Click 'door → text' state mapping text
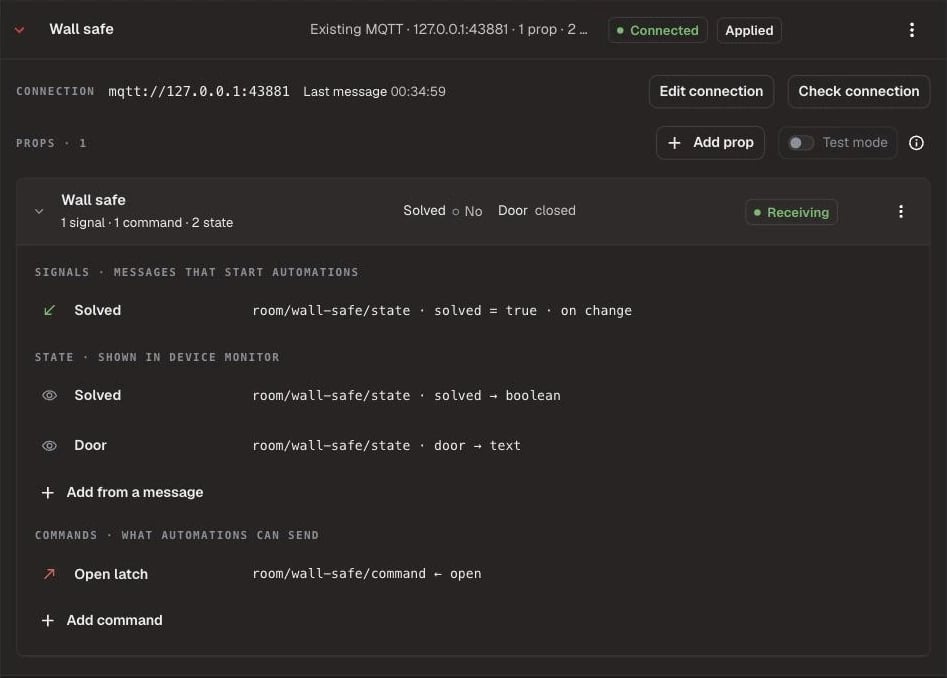Screen dimensions: 947x678 point(477,446)
